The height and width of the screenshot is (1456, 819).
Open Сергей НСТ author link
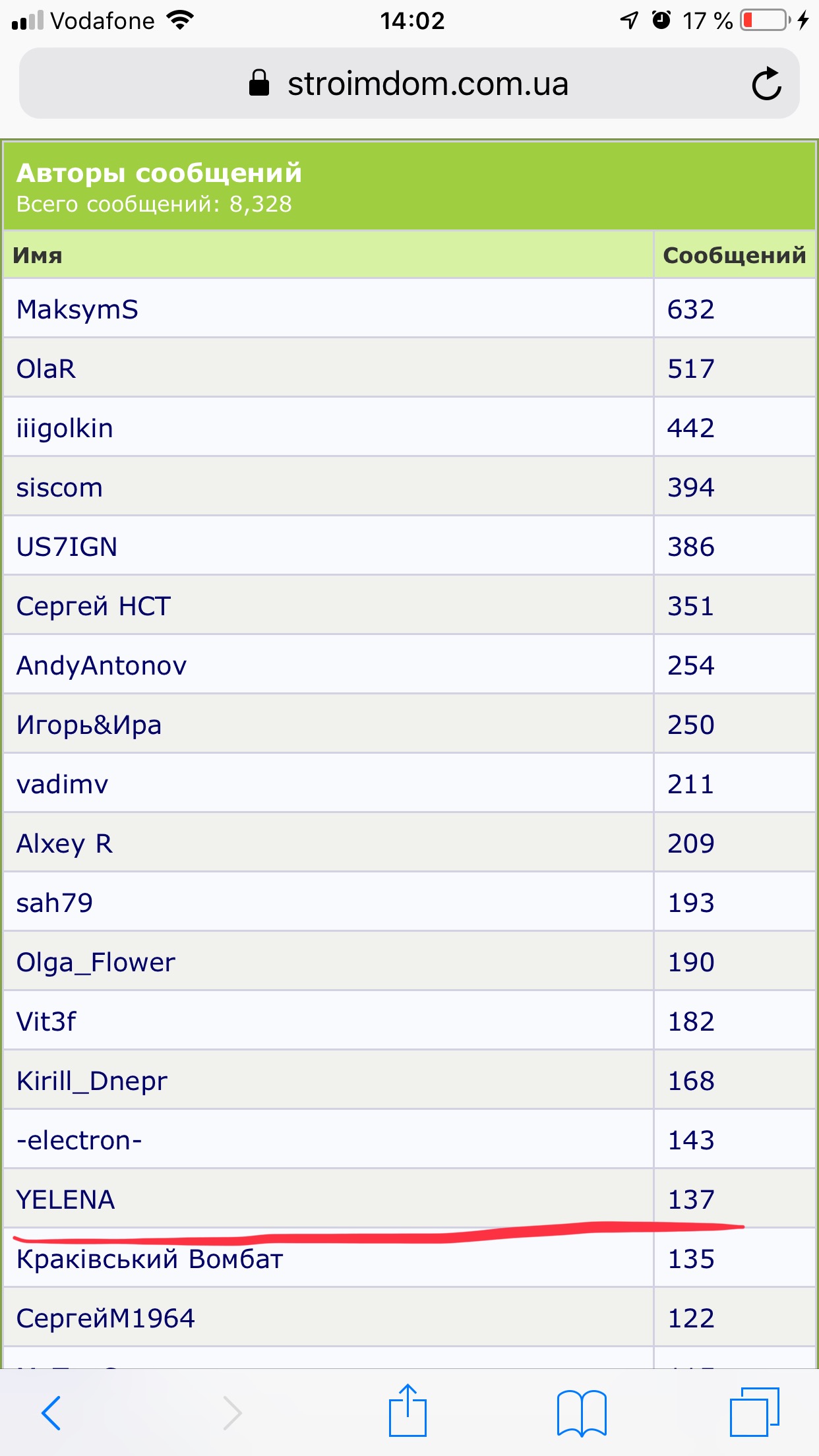pos(94,606)
